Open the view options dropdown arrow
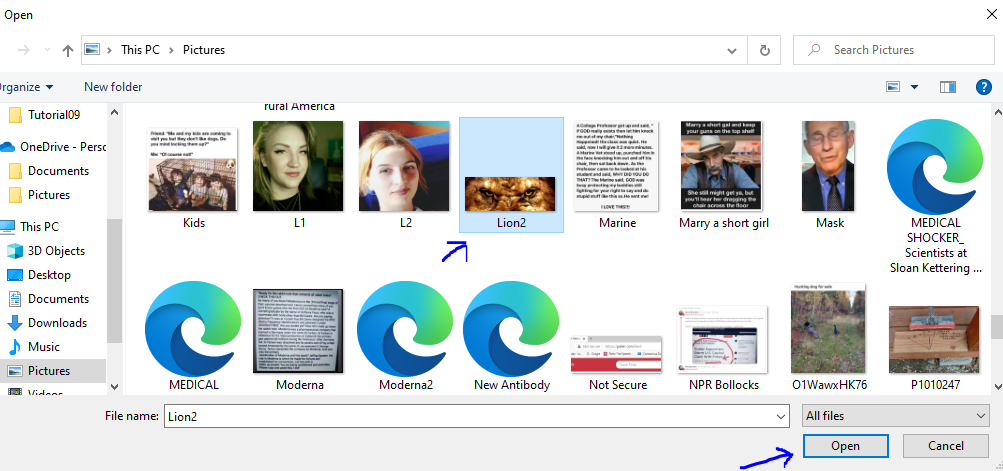1003x471 pixels. [914, 87]
